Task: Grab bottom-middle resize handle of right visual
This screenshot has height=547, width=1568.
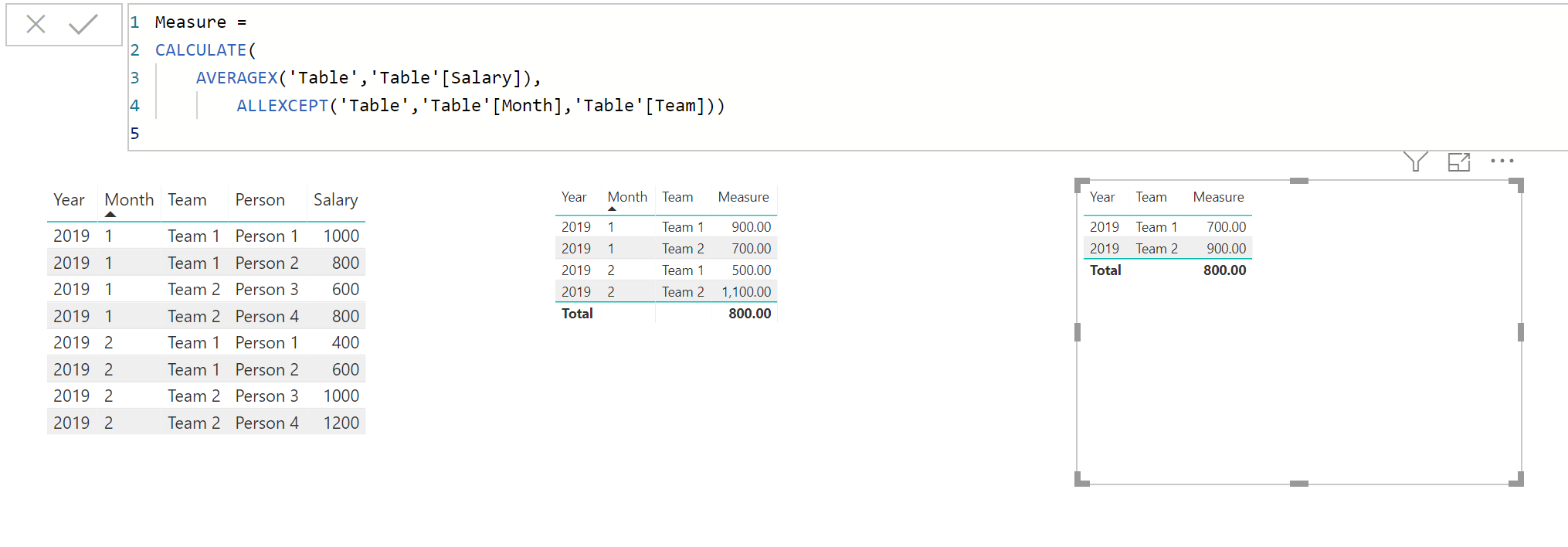Action: pyautogui.click(x=1299, y=484)
